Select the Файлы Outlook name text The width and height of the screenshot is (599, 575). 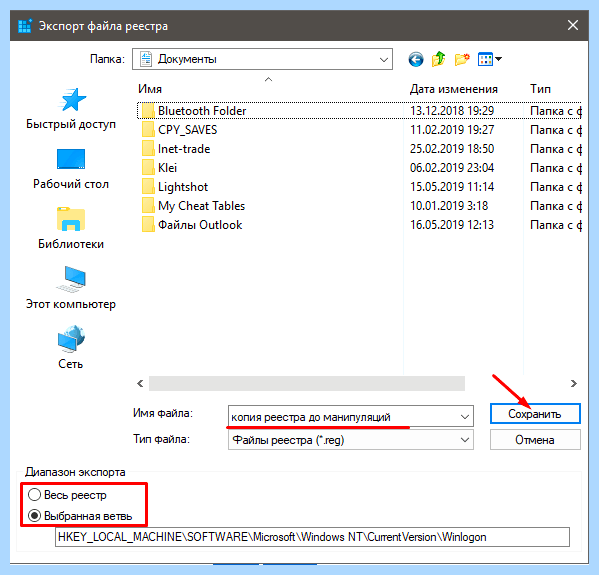pyautogui.click(x=200, y=225)
